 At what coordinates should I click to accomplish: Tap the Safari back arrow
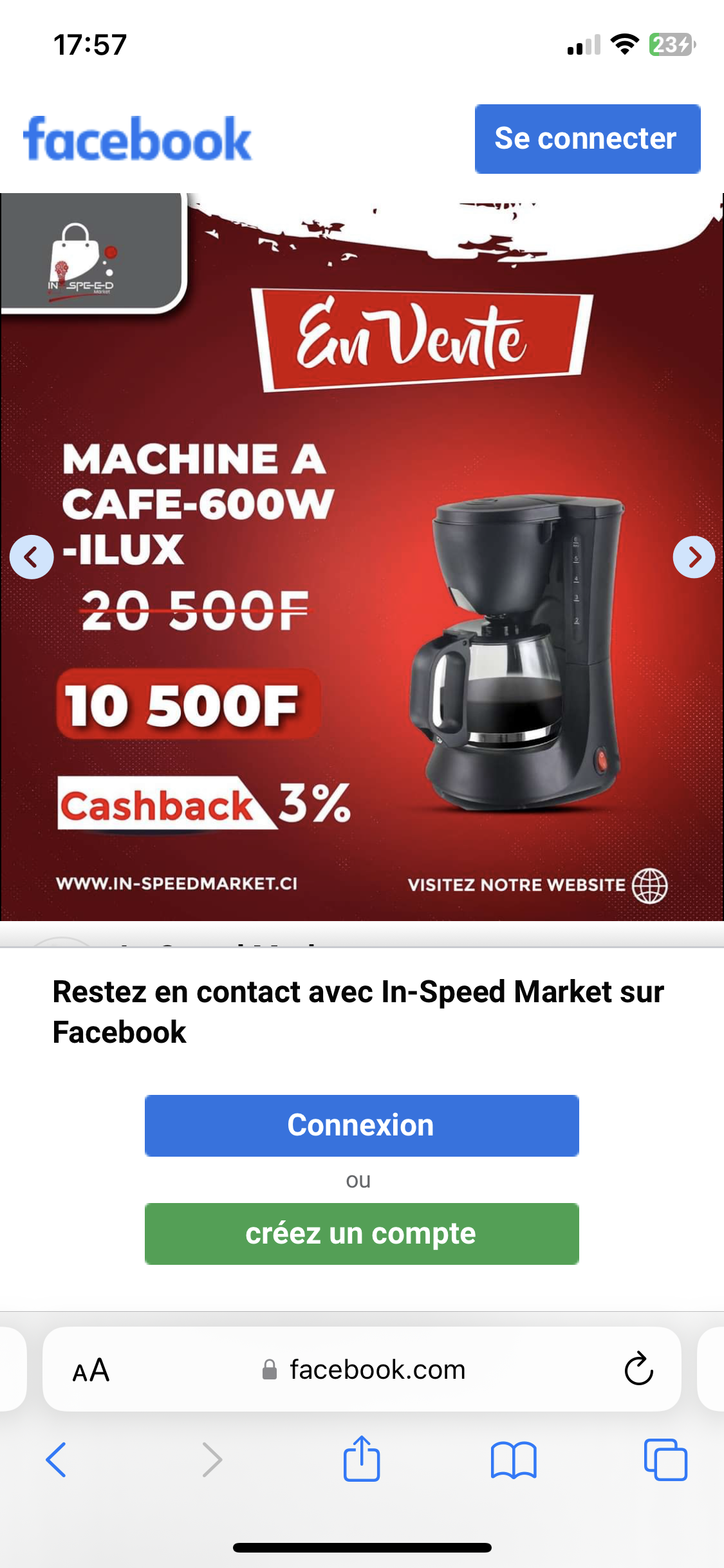56,1459
